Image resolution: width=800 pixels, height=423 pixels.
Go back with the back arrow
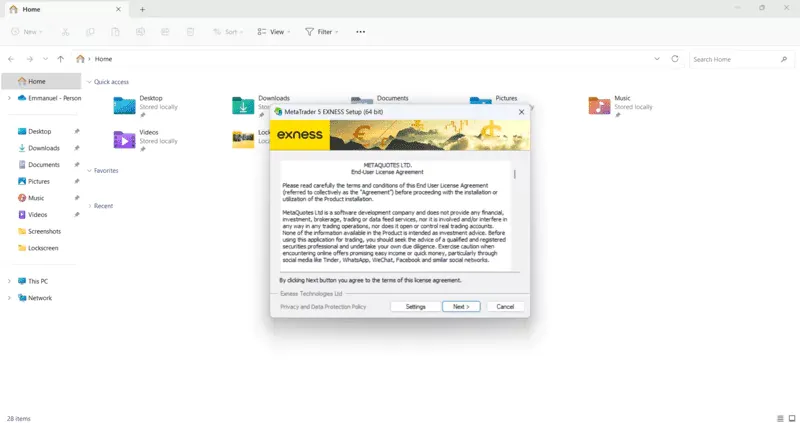tap(11, 59)
